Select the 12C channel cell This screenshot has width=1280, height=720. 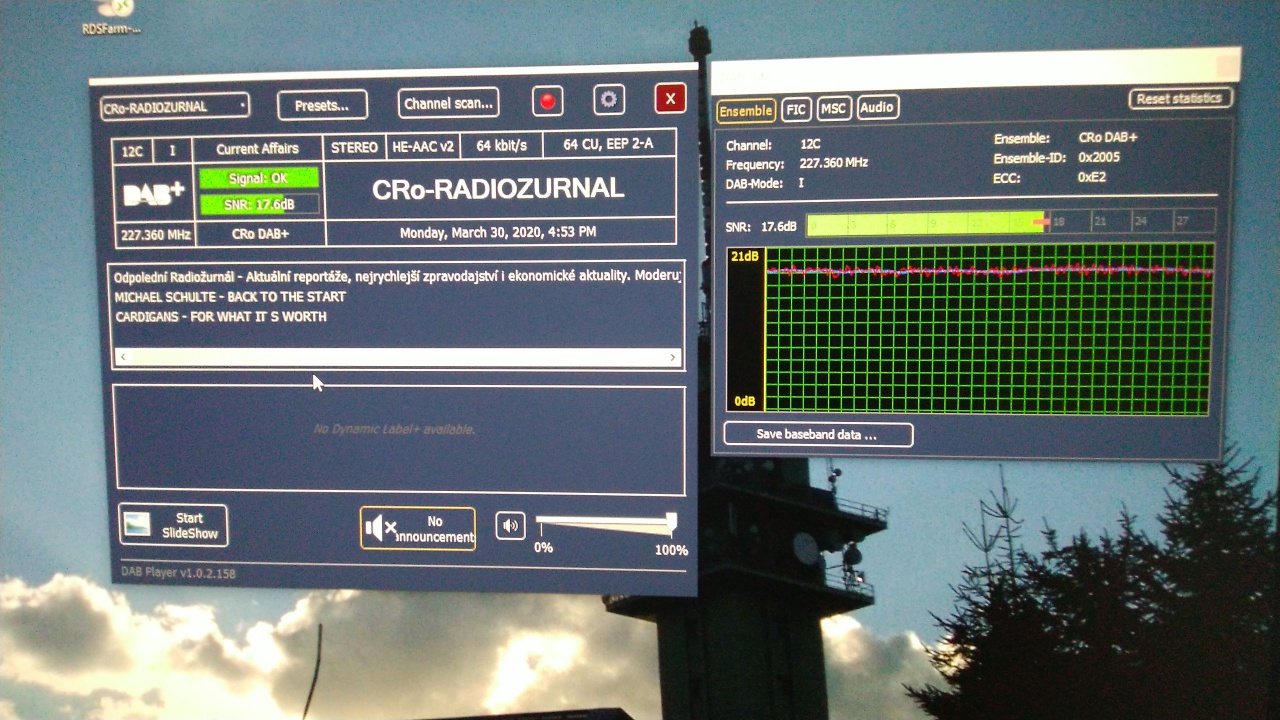(132, 151)
